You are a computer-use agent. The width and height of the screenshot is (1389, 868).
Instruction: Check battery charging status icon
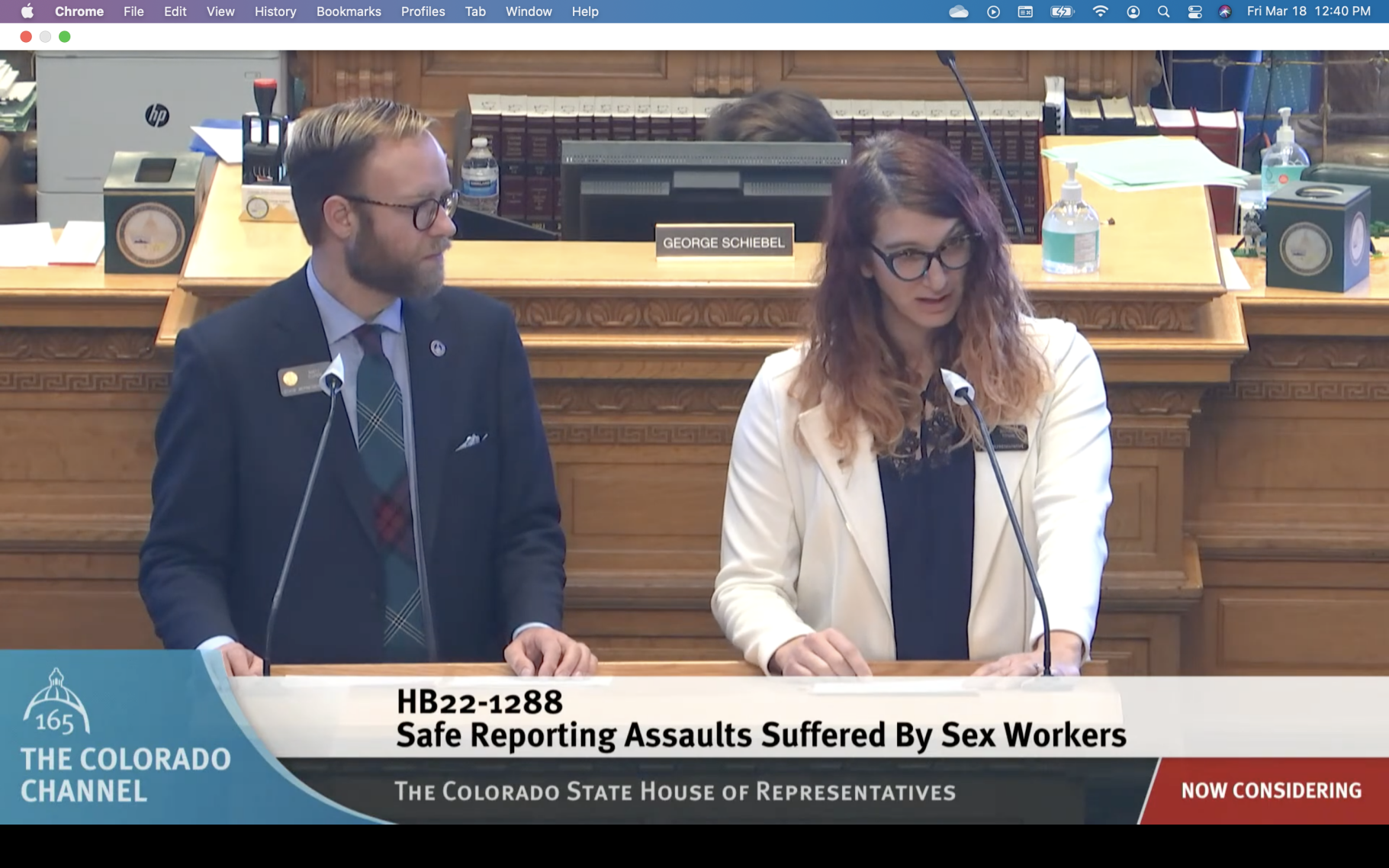(x=1062, y=11)
